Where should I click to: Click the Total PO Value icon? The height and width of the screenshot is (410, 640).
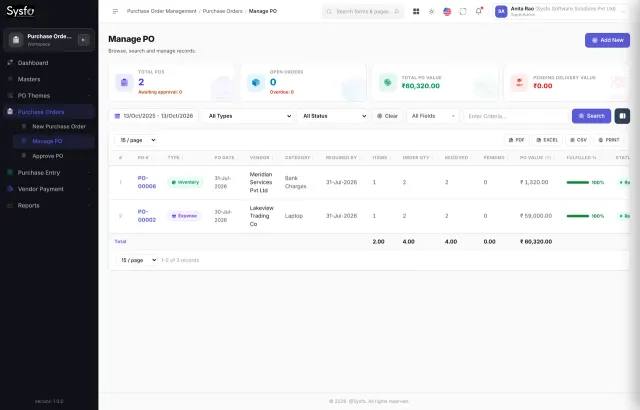387,82
